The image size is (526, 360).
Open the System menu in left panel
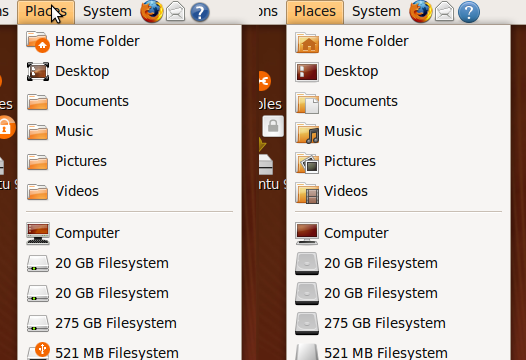pos(107,12)
